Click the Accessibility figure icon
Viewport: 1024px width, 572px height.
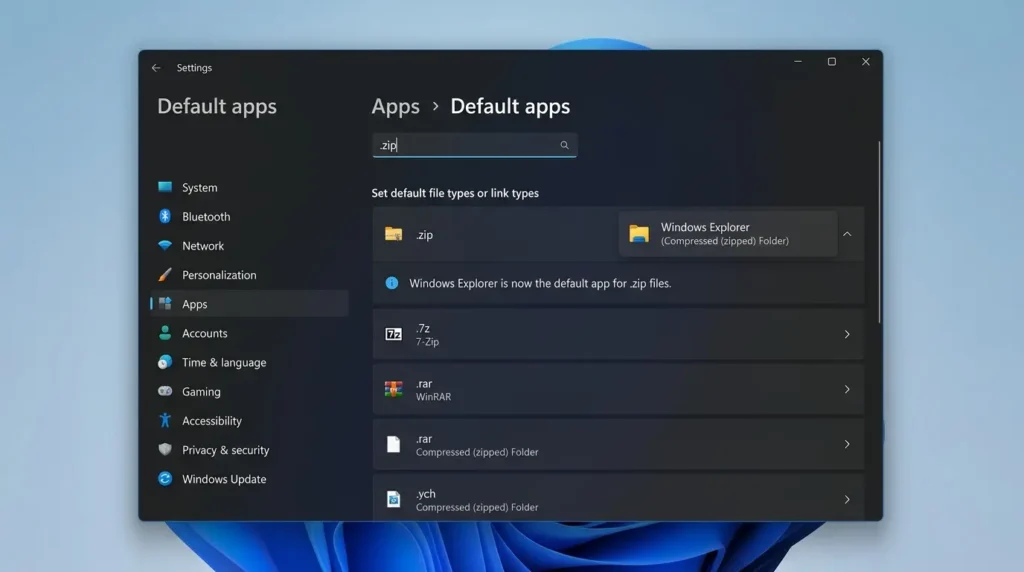165,421
